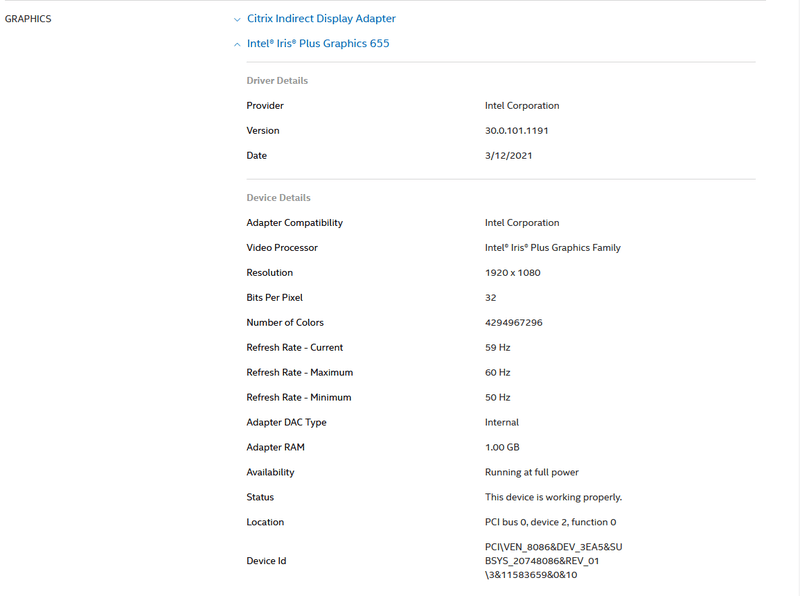Select the Bits Per Pixel label
Image resolution: width=800 pixels, height=596 pixels.
[274, 297]
